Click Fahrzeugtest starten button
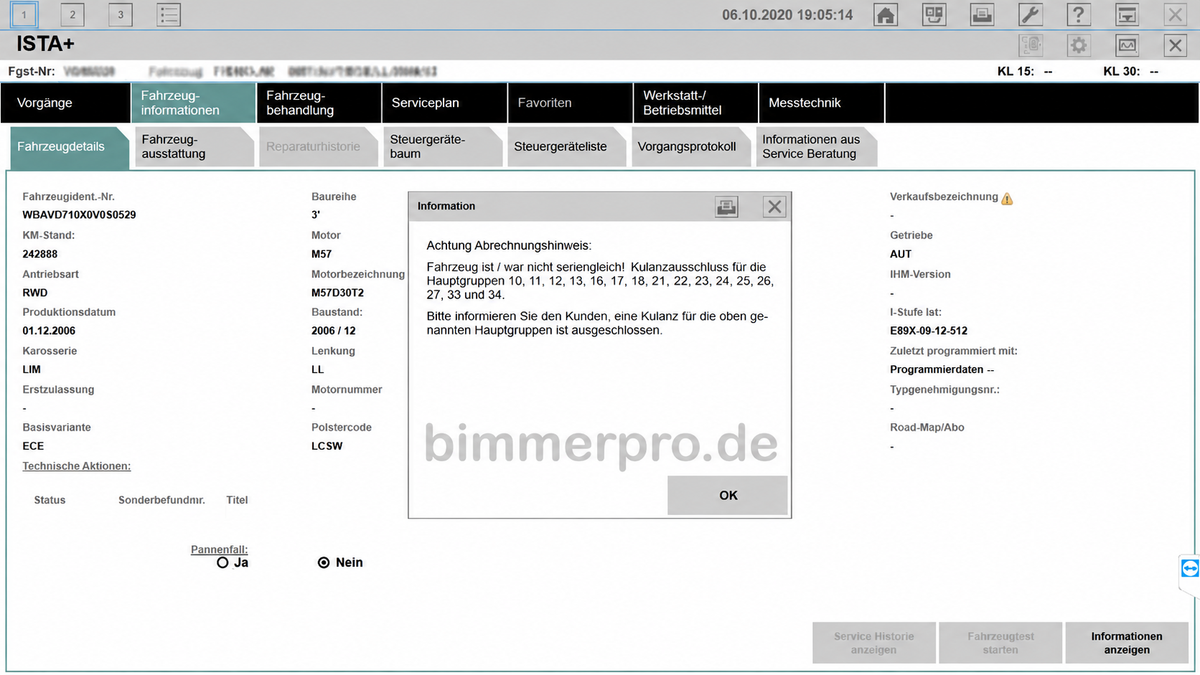 [x=1000, y=643]
